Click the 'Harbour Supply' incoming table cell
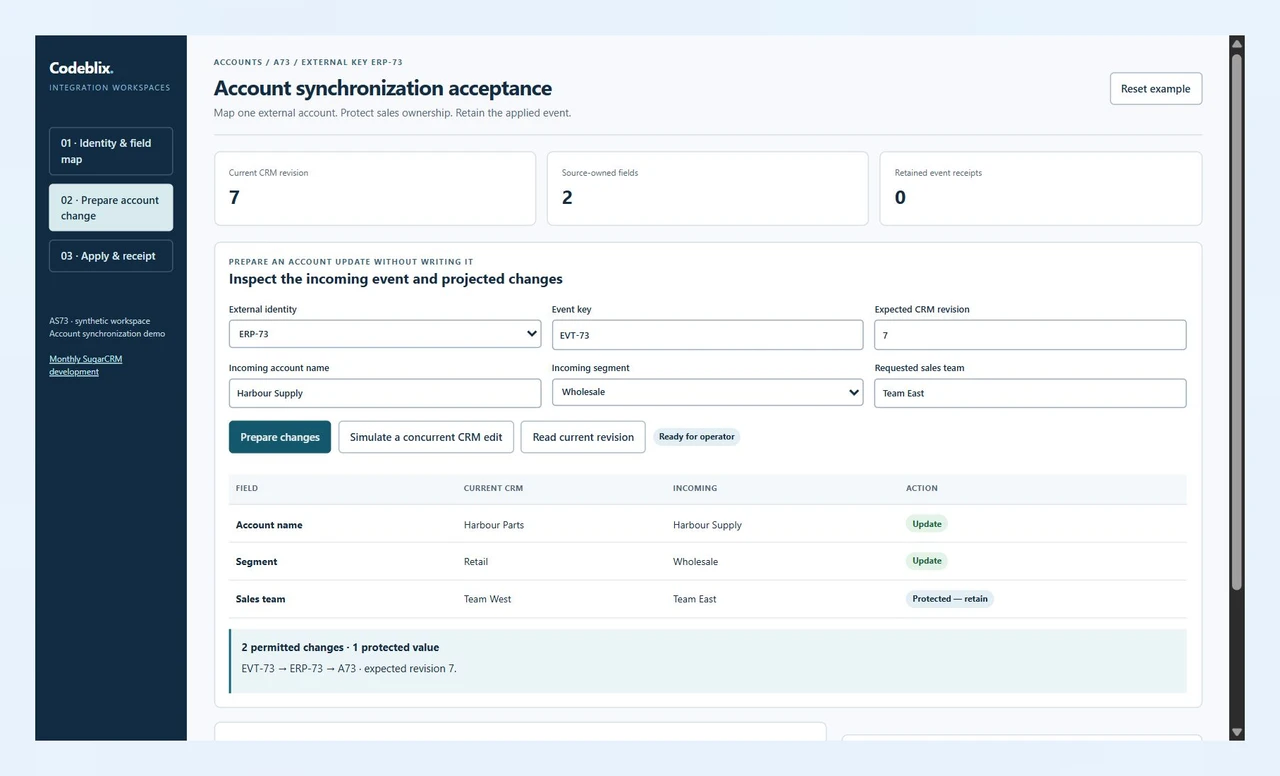The height and width of the screenshot is (776, 1280). [707, 525]
